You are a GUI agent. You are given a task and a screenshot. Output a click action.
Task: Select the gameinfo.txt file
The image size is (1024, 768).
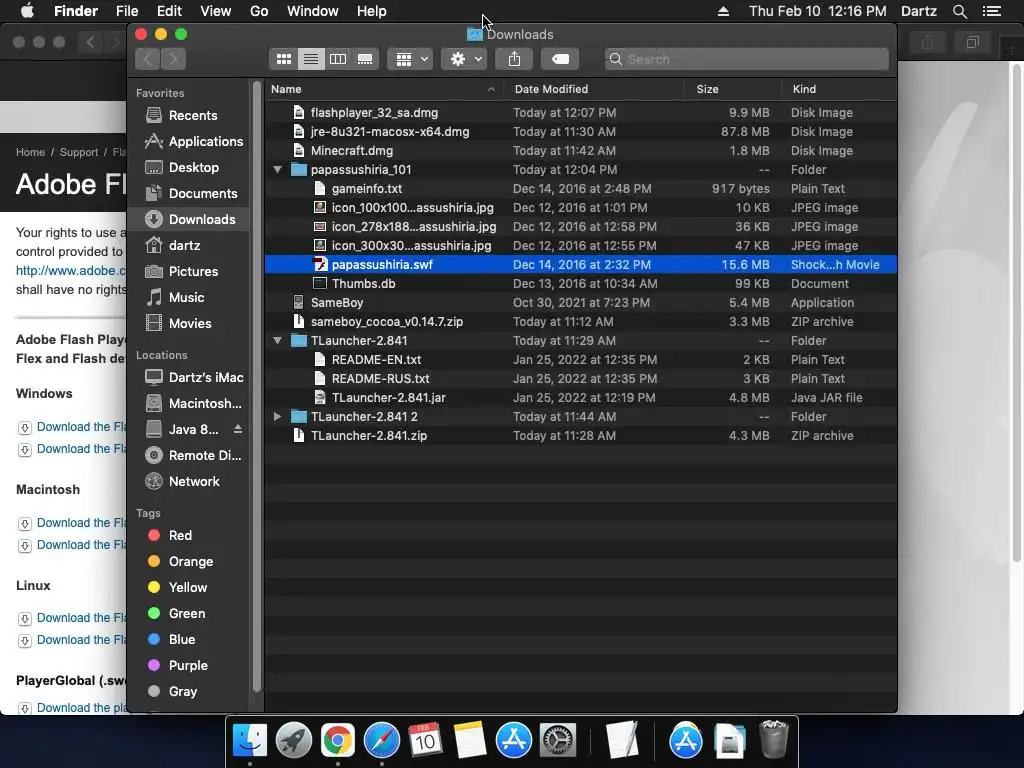(x=581, y=189)
